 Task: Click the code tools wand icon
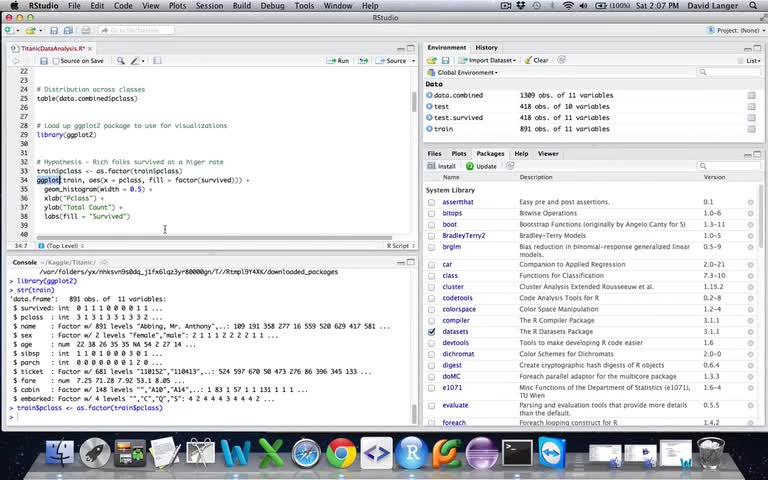point(135,61)
